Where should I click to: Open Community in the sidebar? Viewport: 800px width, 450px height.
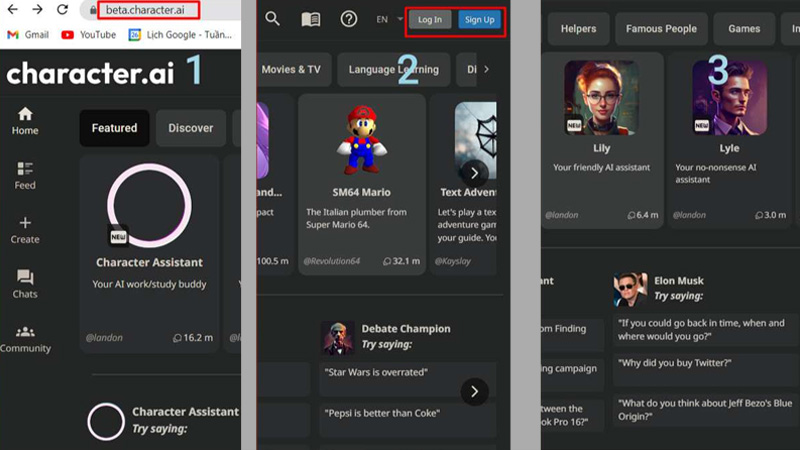(x=25, y=339)
